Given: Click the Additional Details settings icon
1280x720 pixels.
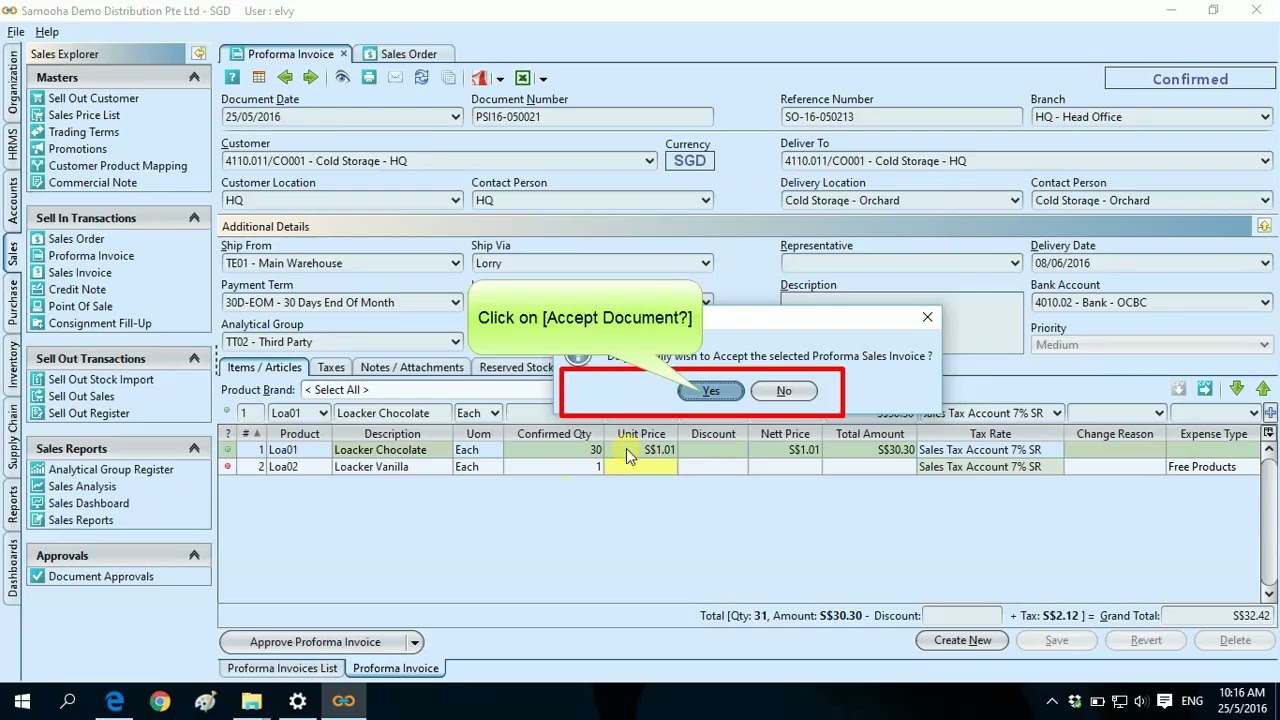Looking at the screenshot, I should [1264, 226].
